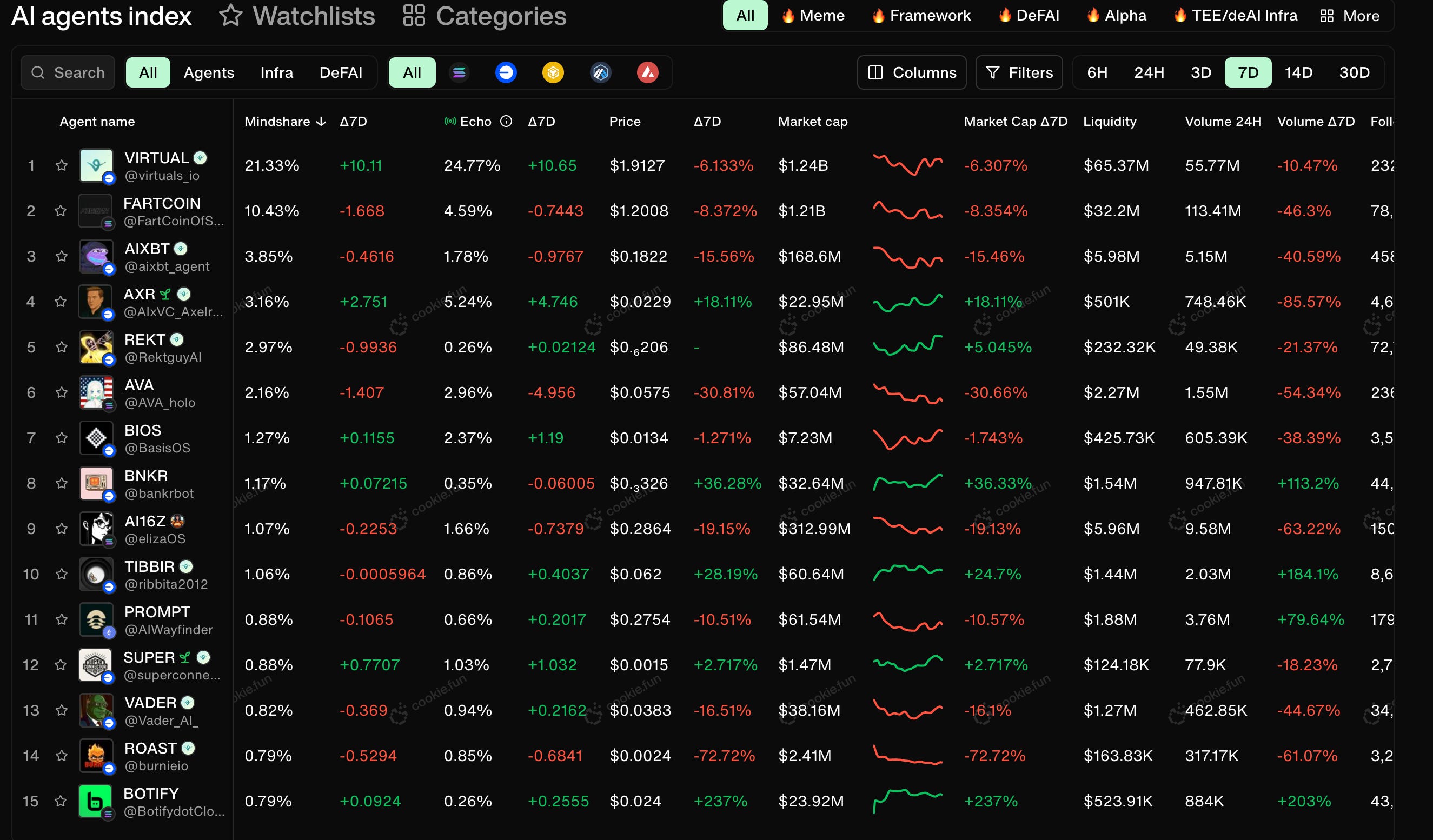Filter by Arbitrum chain icon
Screen dimensions: 1433x840
(x=600, y=73)
